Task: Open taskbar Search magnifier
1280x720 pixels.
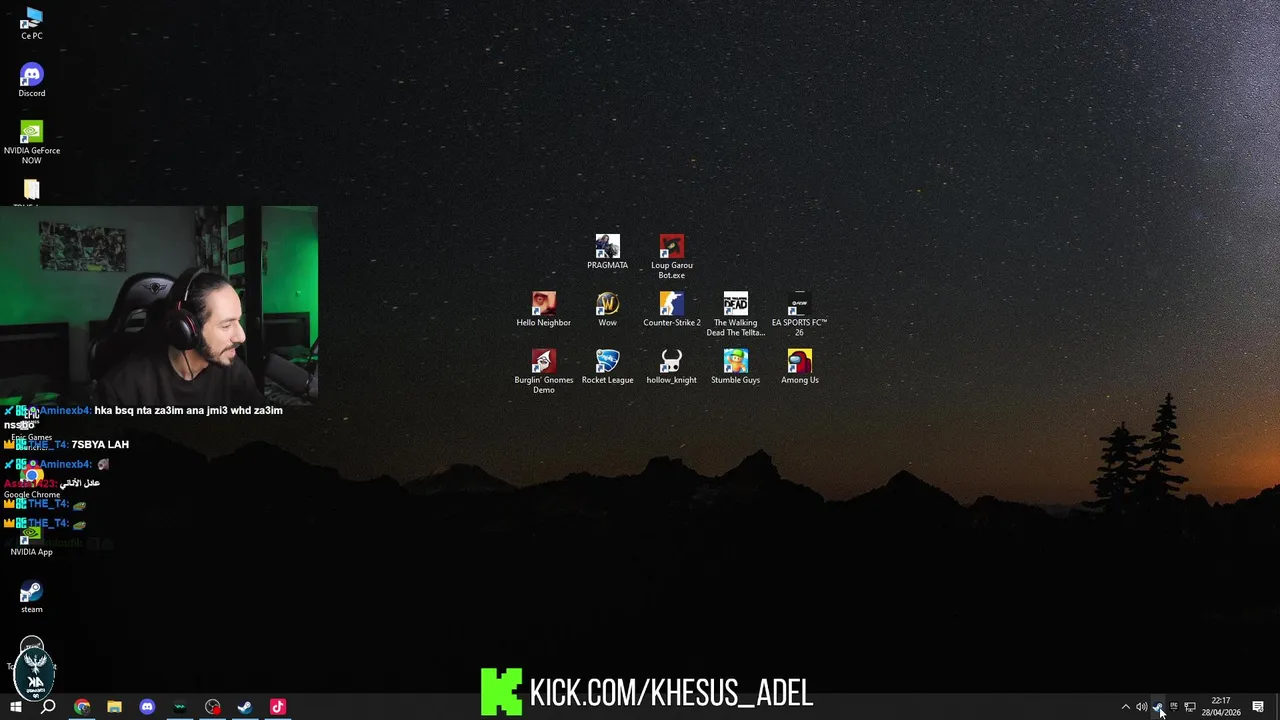Action: 47,707
